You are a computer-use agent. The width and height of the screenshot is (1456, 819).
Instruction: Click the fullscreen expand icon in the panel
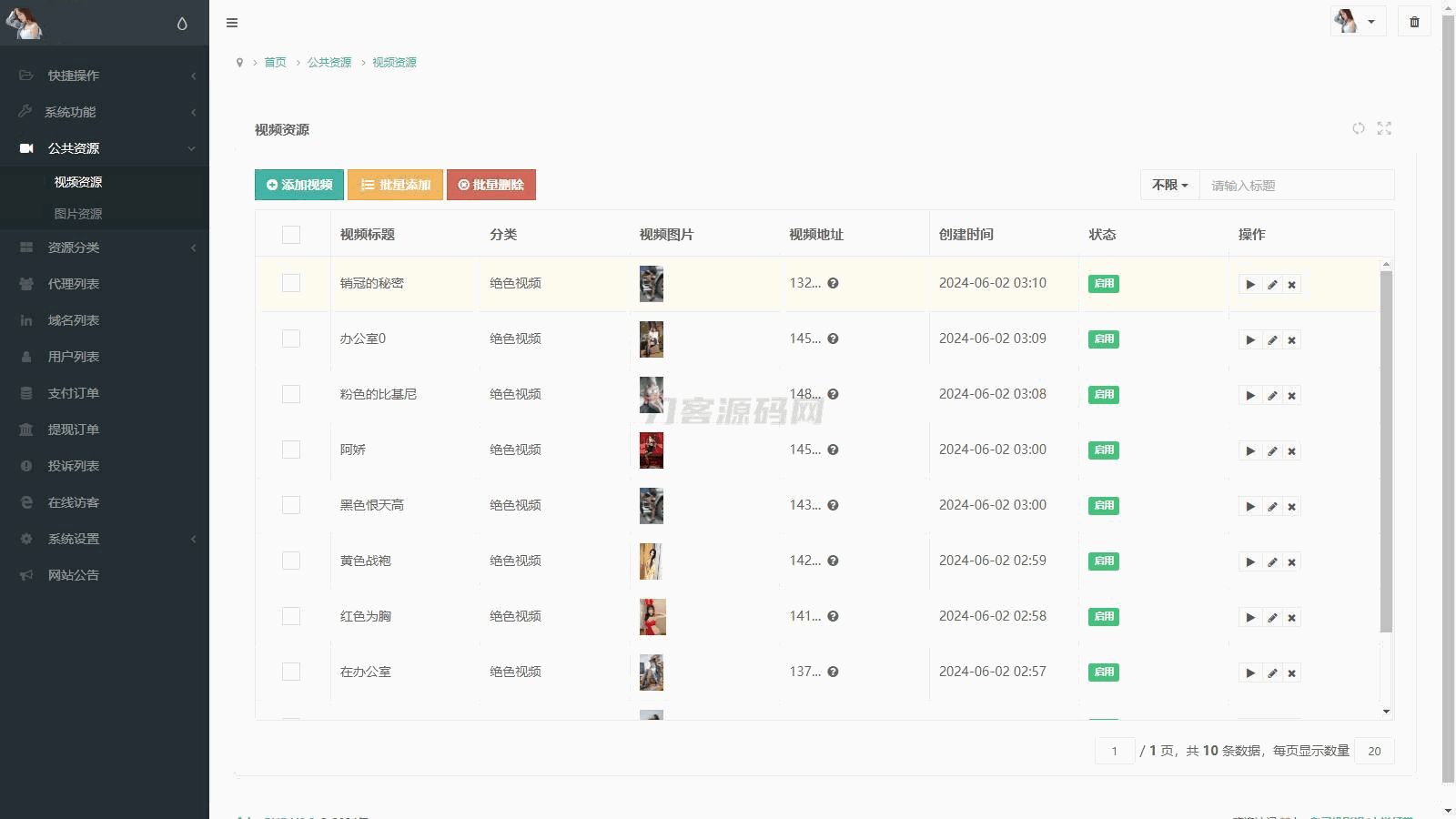click(x=1384, y=128)
